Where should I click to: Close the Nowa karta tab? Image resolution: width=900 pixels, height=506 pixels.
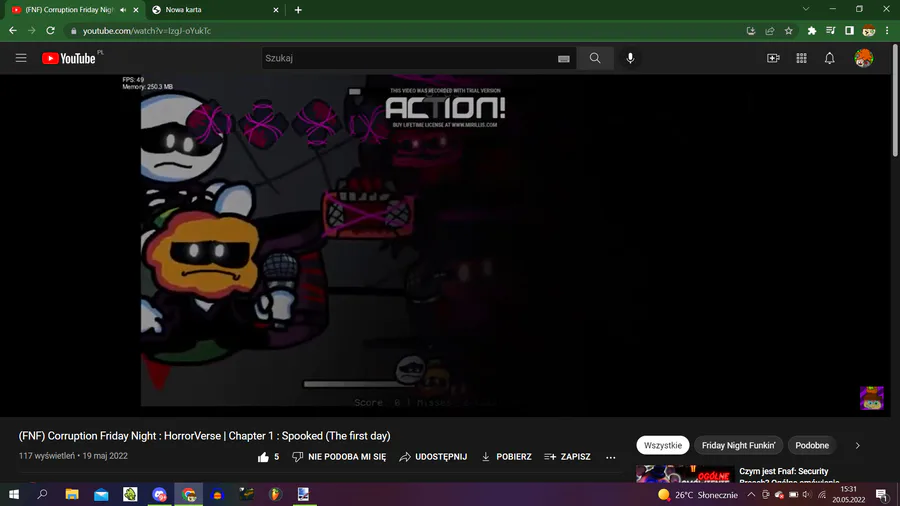point(276,10)
